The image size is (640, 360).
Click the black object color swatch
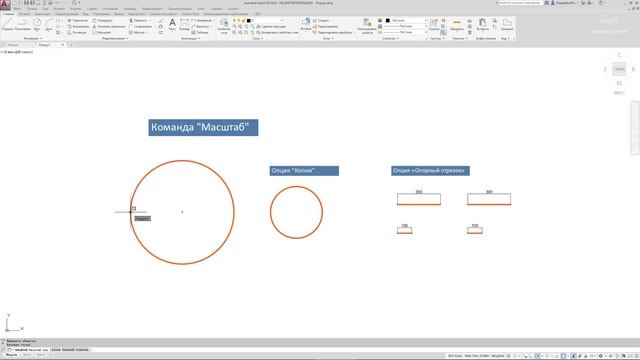point(388,20)
